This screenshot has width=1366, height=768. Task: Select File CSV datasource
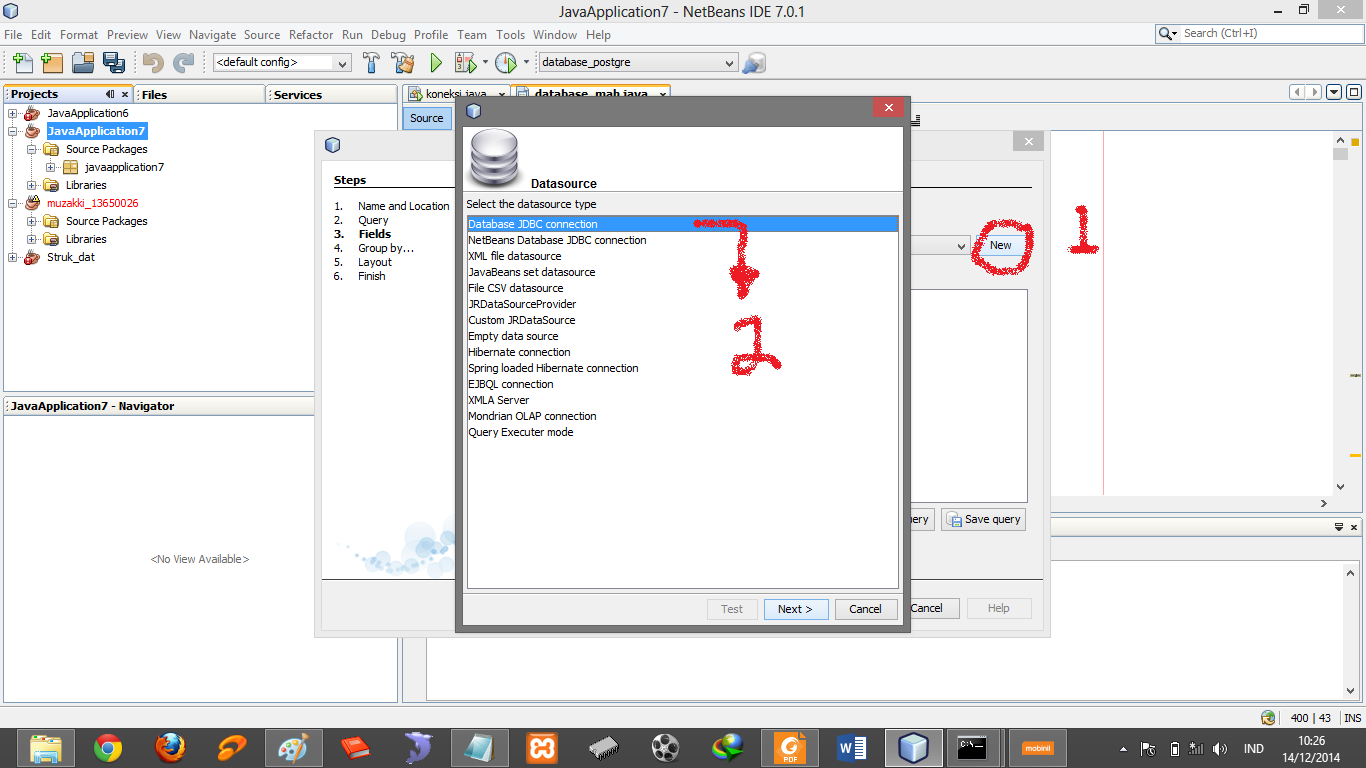tap(682, 288)
